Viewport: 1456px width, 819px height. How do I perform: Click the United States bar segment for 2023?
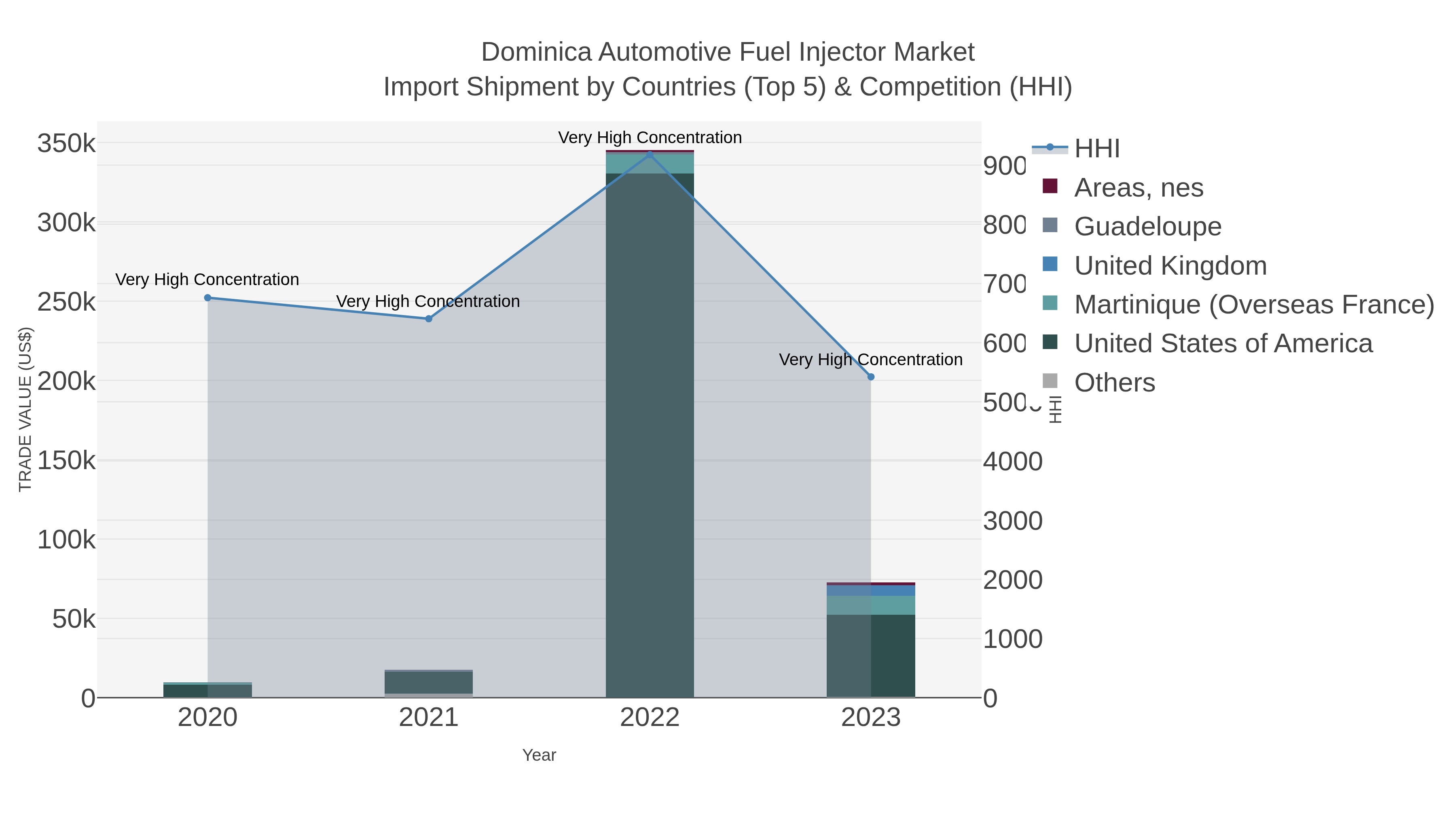[870, 656]
